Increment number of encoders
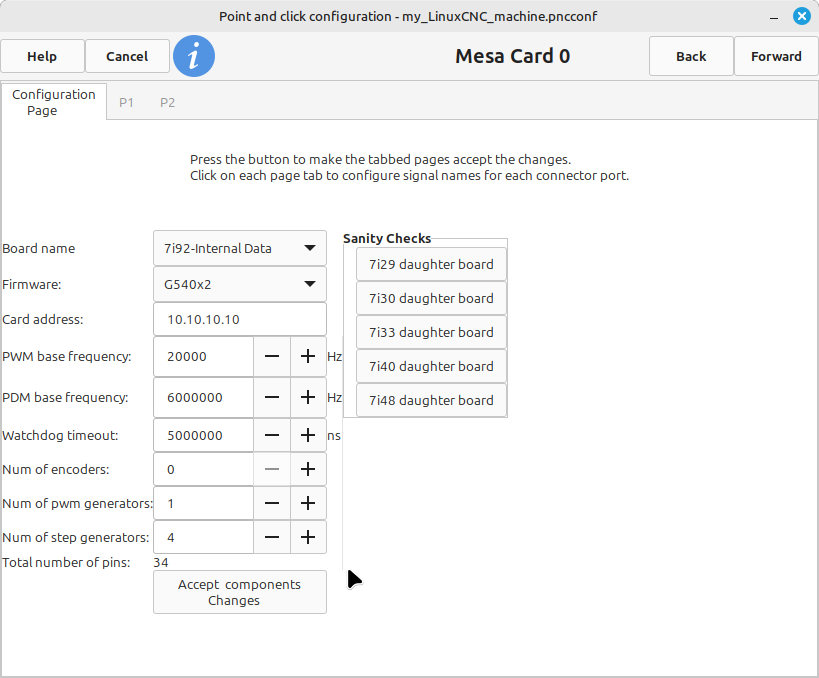This screenshot has height=678, width=819. pos(308,469)
